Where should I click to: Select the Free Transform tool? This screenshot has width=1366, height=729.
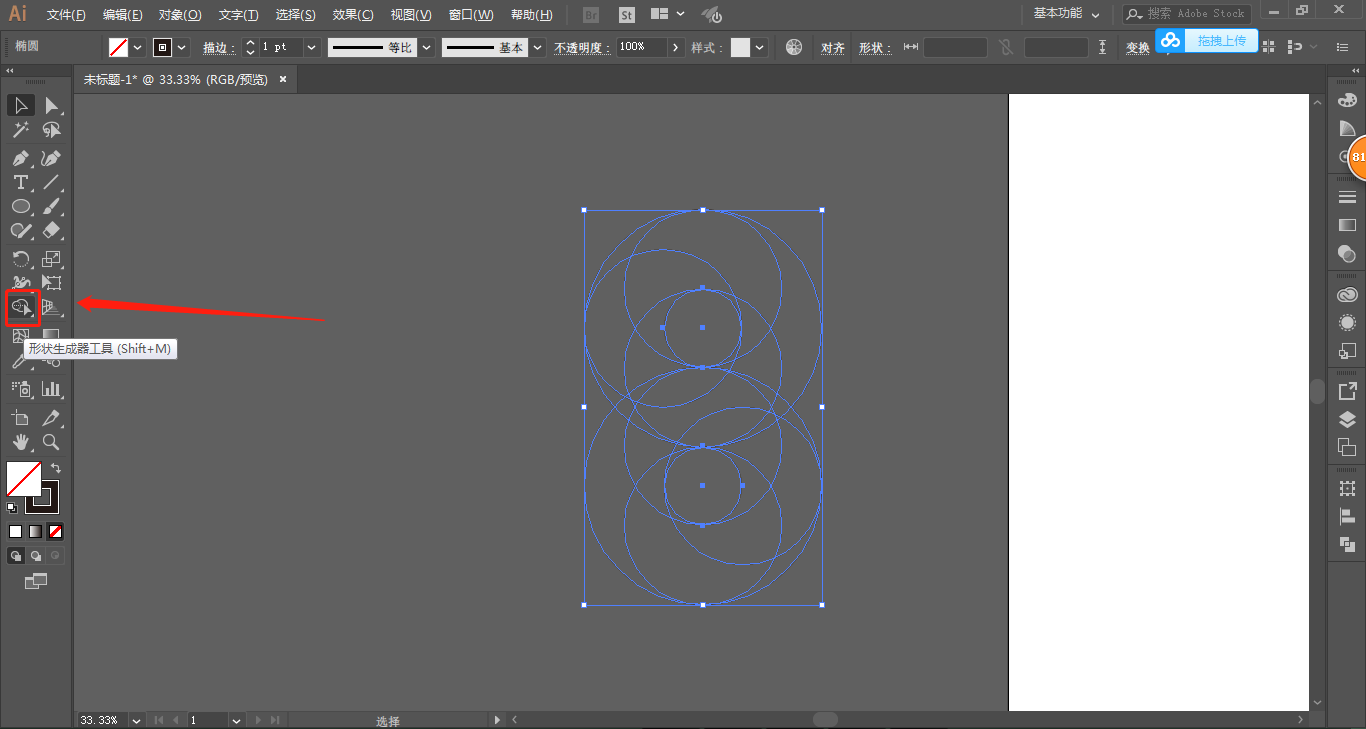[x=52, y=283]
